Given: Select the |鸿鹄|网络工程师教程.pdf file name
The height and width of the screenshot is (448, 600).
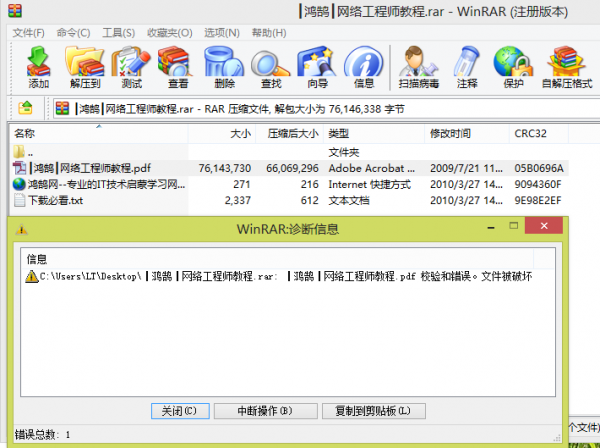Looking at the screenshot, I should click(90, 168).
